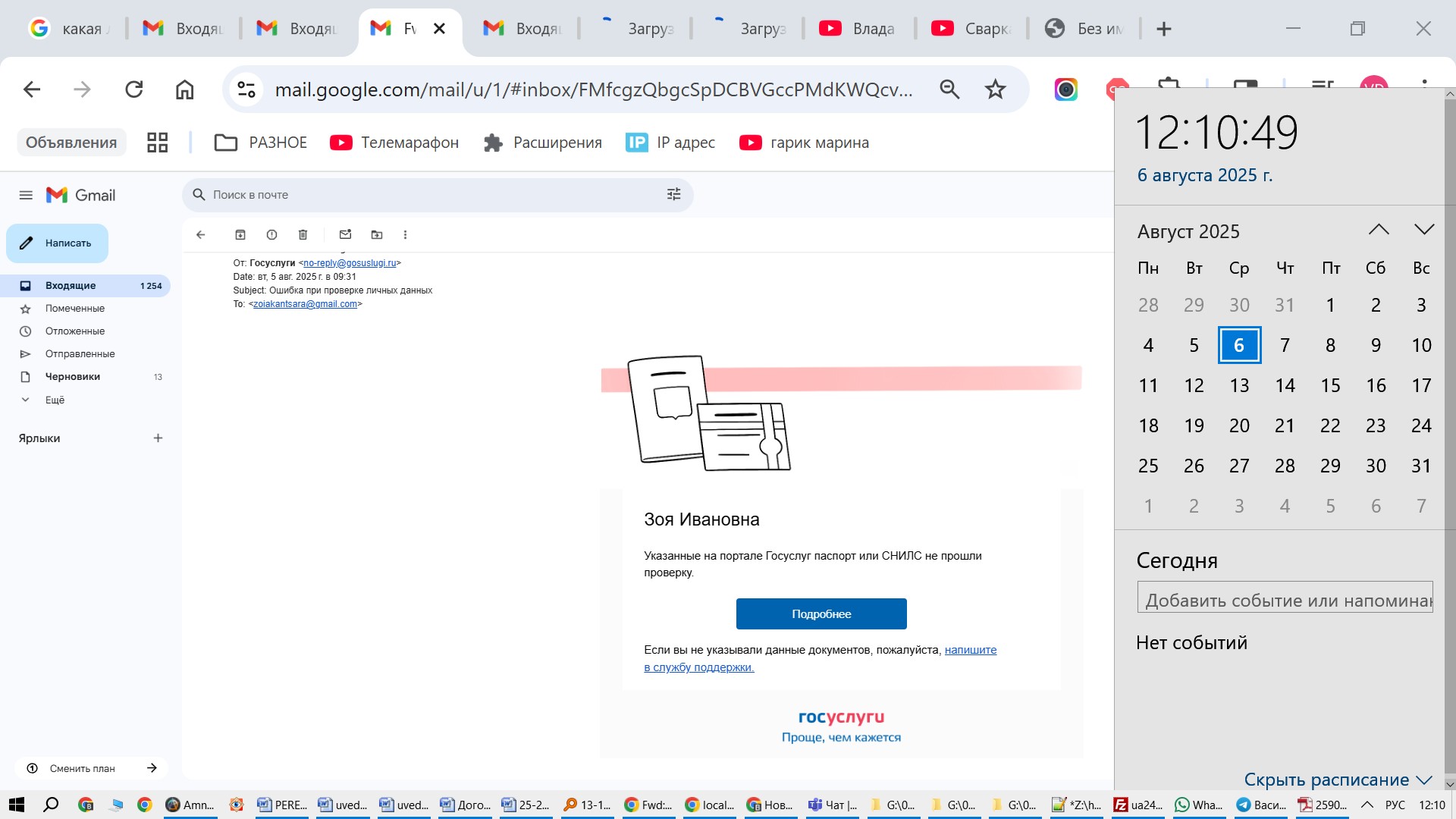Bookmark this page with the star
This screenshot has height=819, width=1456.
coord(995,89)
